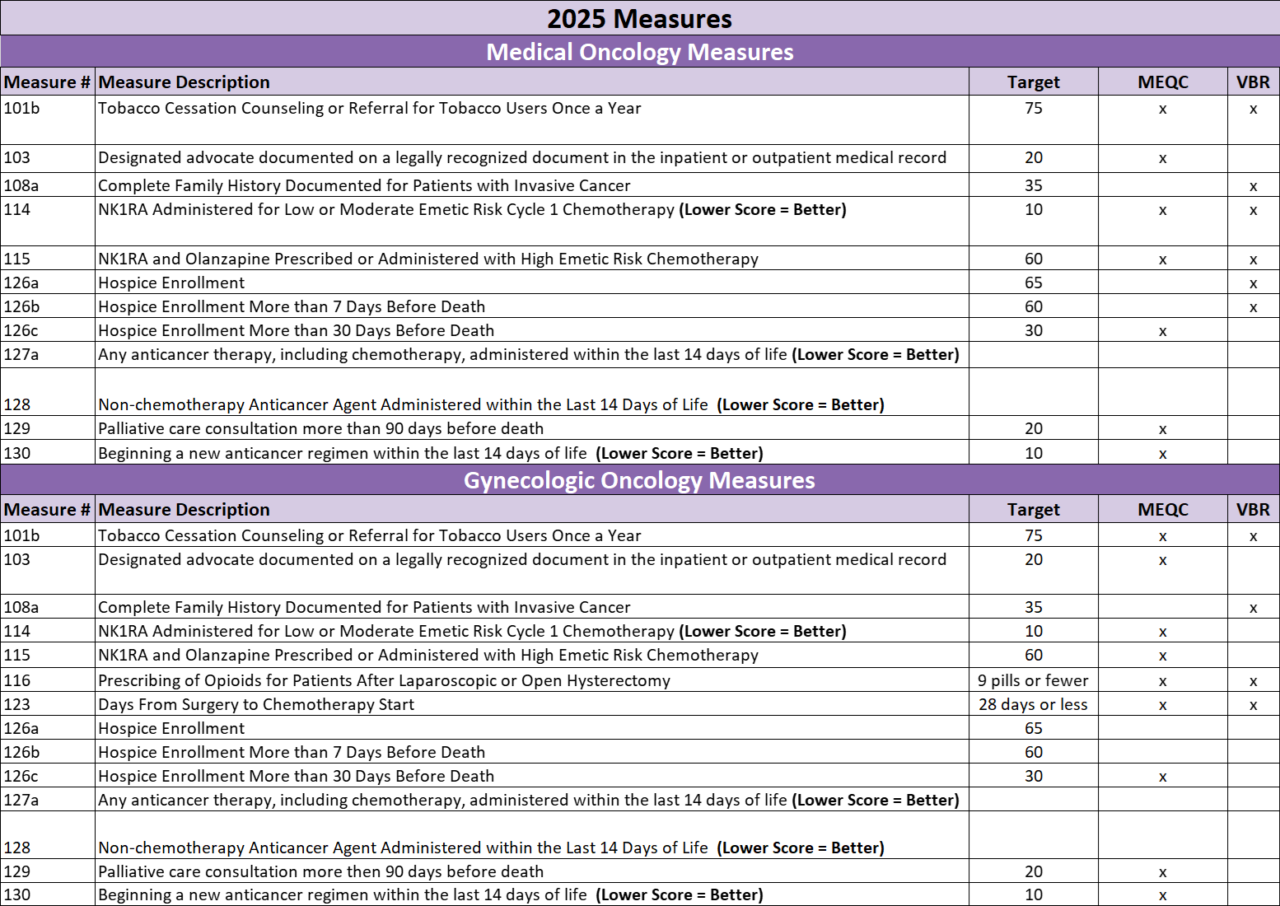Toggle the MEQC x beside Target 75
The width and height of the screenshot is (1280, 906).
point(1163,535)
